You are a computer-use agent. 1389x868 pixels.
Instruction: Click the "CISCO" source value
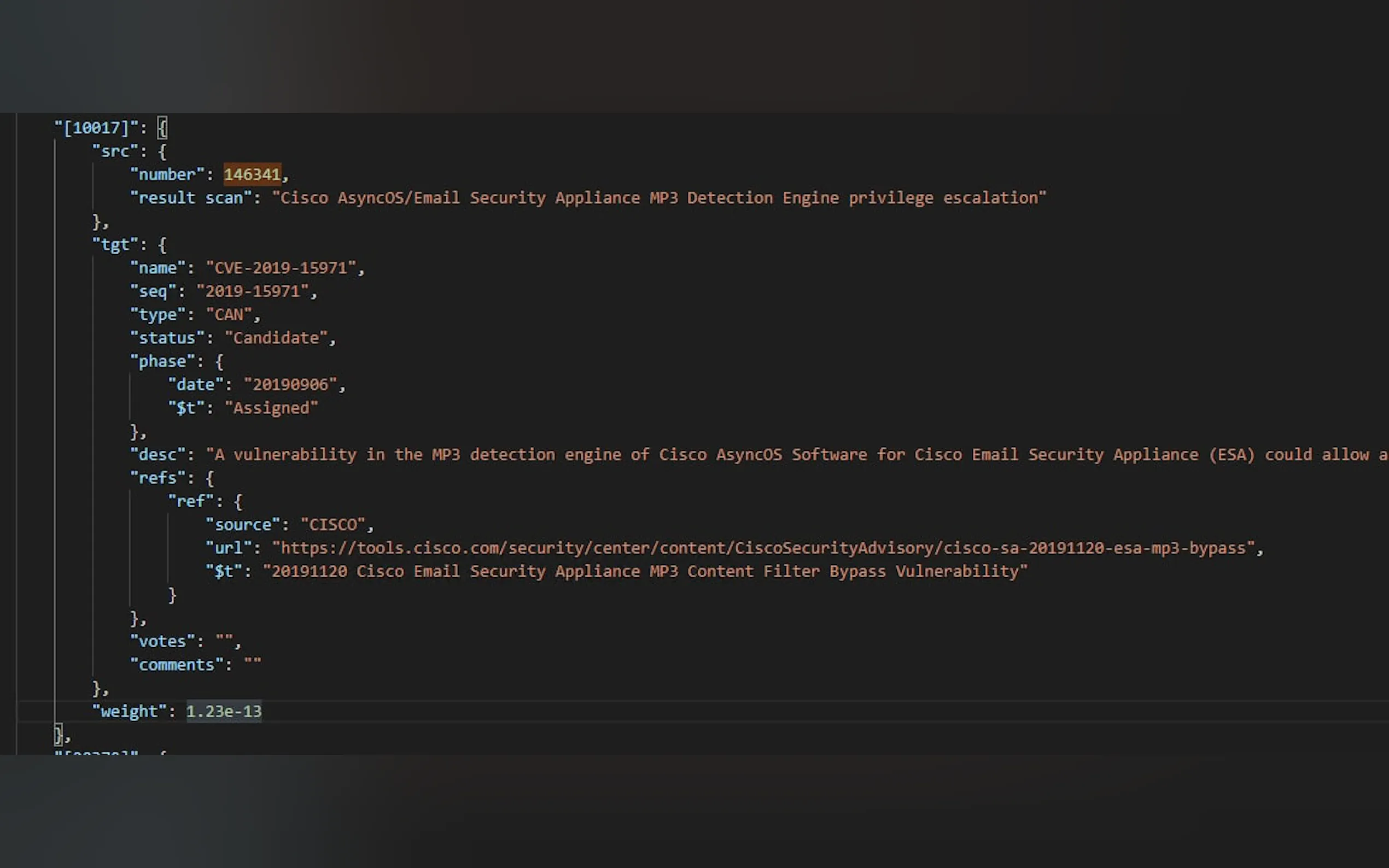click(332, 524)
